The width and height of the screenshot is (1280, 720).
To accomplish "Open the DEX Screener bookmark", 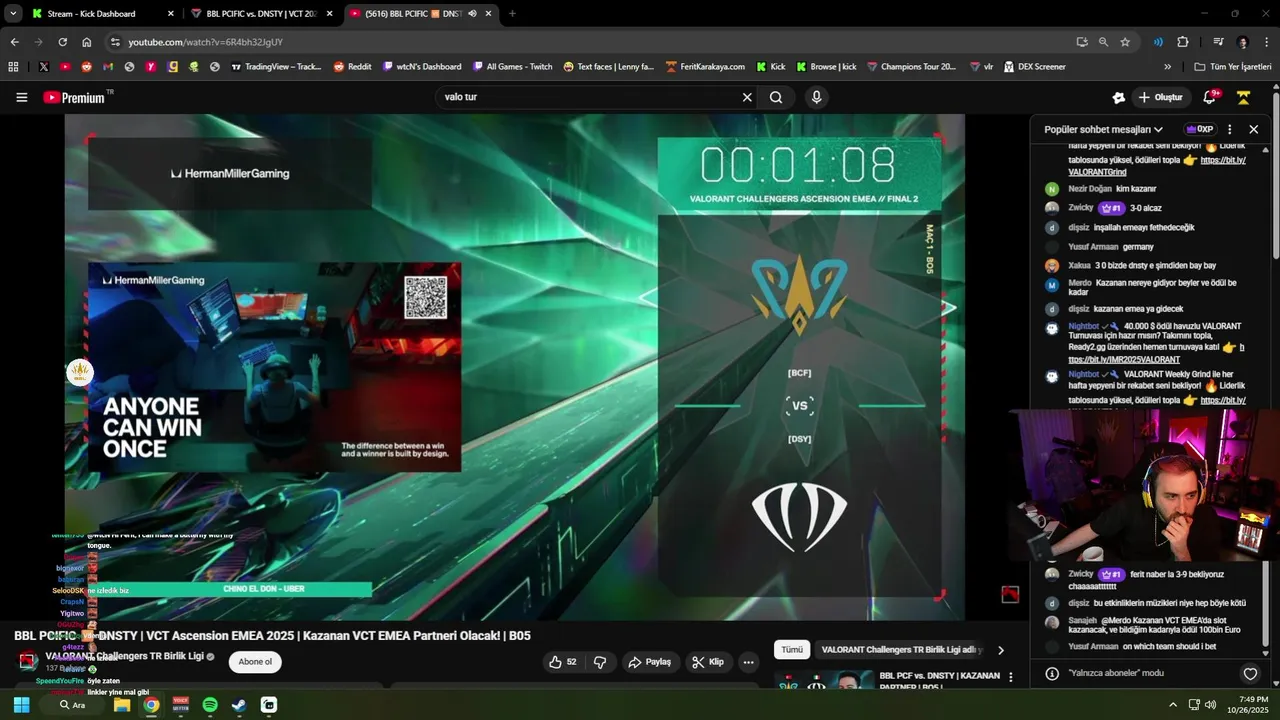I will point(1035,67).
